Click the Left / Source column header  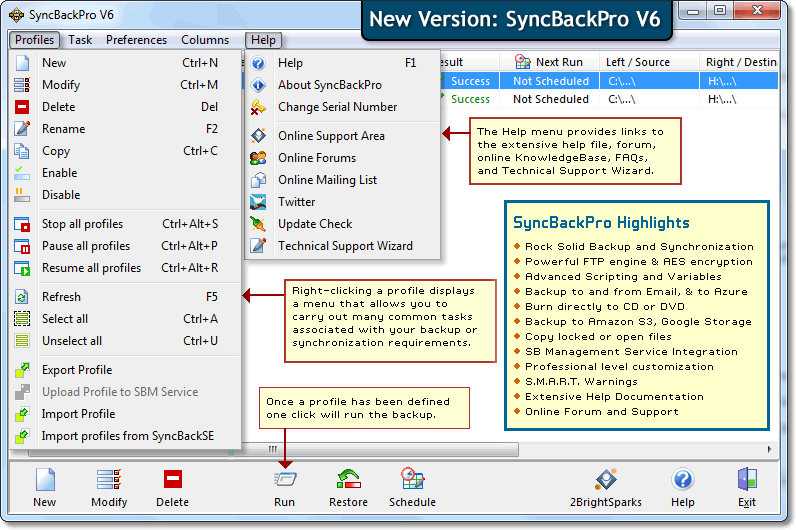pos(649,62)
